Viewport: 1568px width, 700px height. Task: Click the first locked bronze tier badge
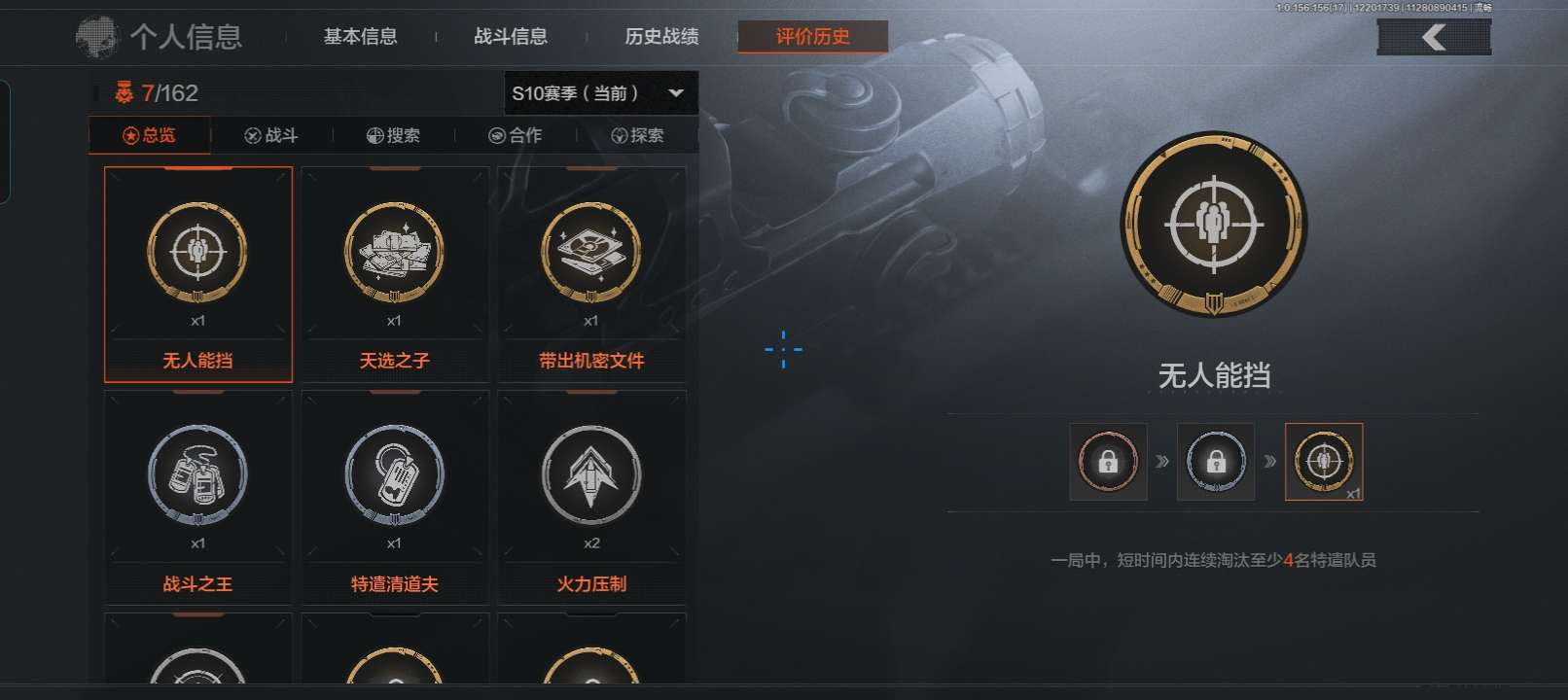[1108, 462]
